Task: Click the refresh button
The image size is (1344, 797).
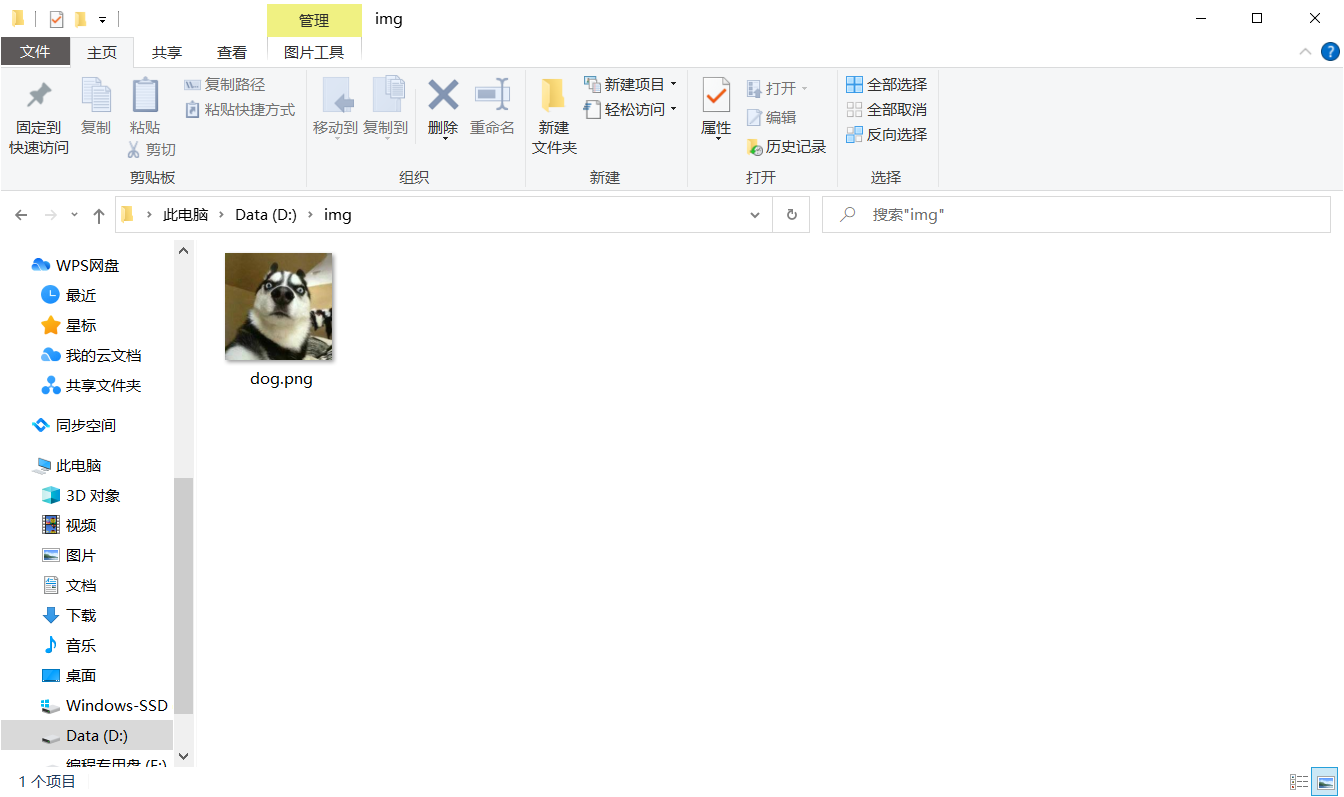Action: (791, 215)
